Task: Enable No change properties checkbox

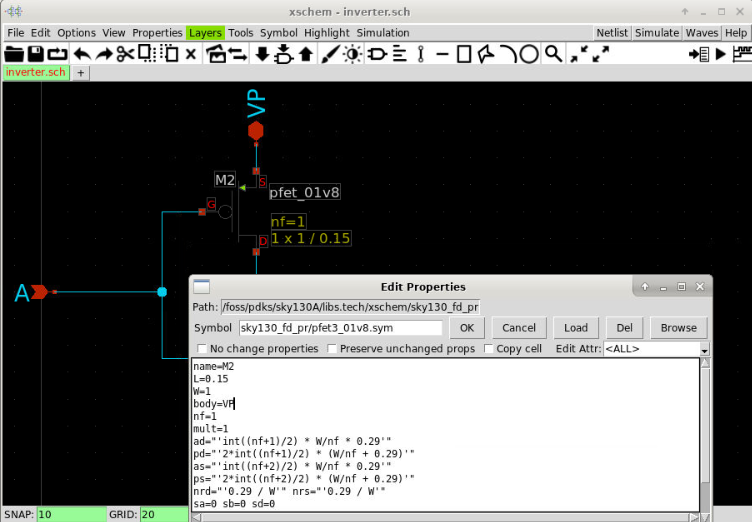Action: [202, 348]
